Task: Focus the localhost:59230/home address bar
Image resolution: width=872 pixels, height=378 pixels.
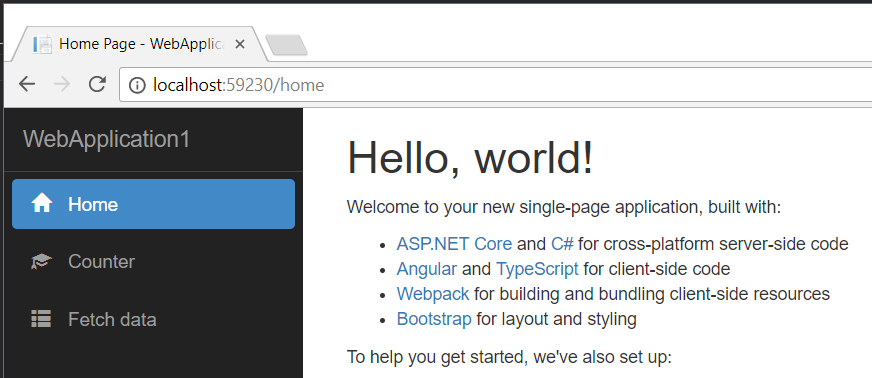Action: [496, 85]
